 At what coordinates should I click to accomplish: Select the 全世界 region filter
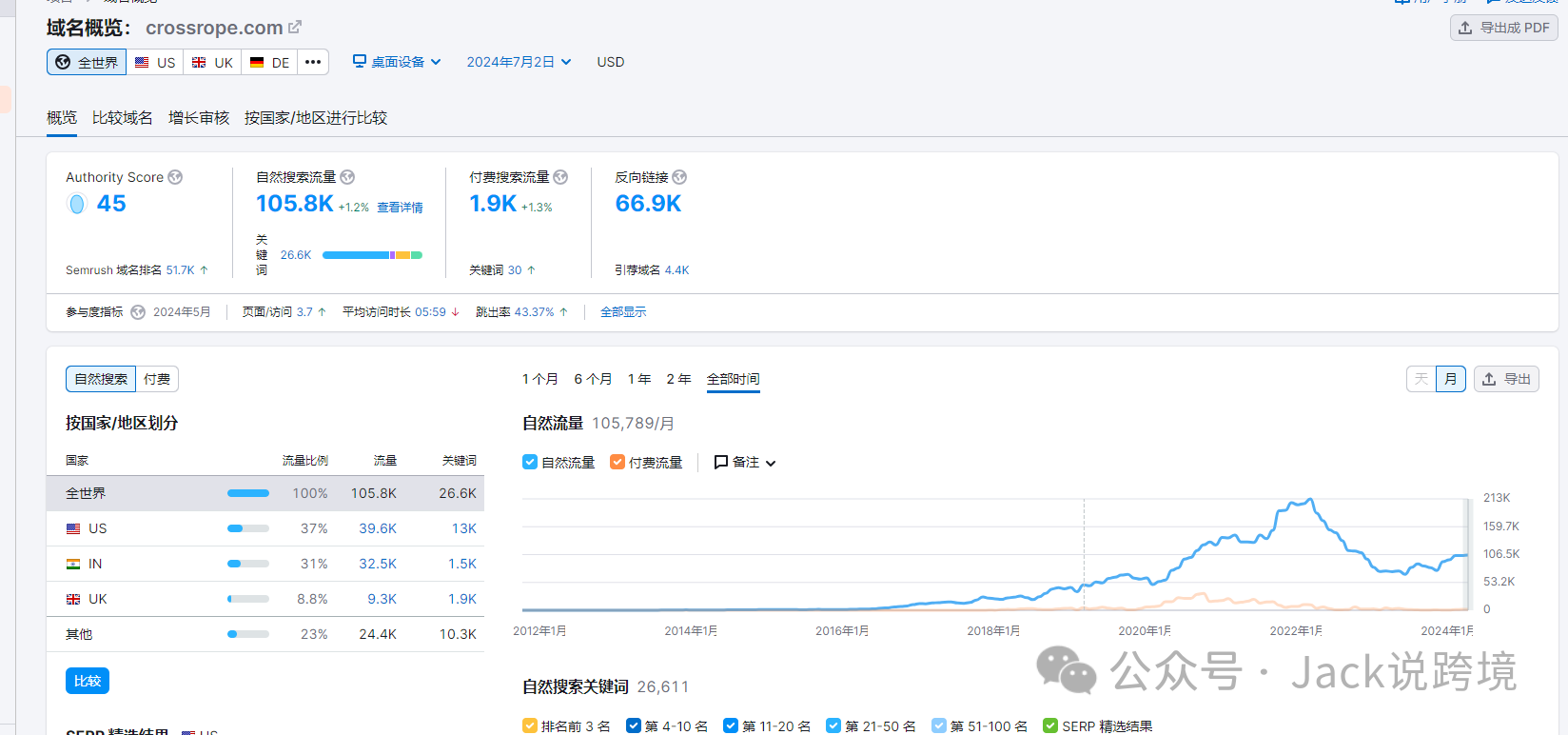[87, 62]
